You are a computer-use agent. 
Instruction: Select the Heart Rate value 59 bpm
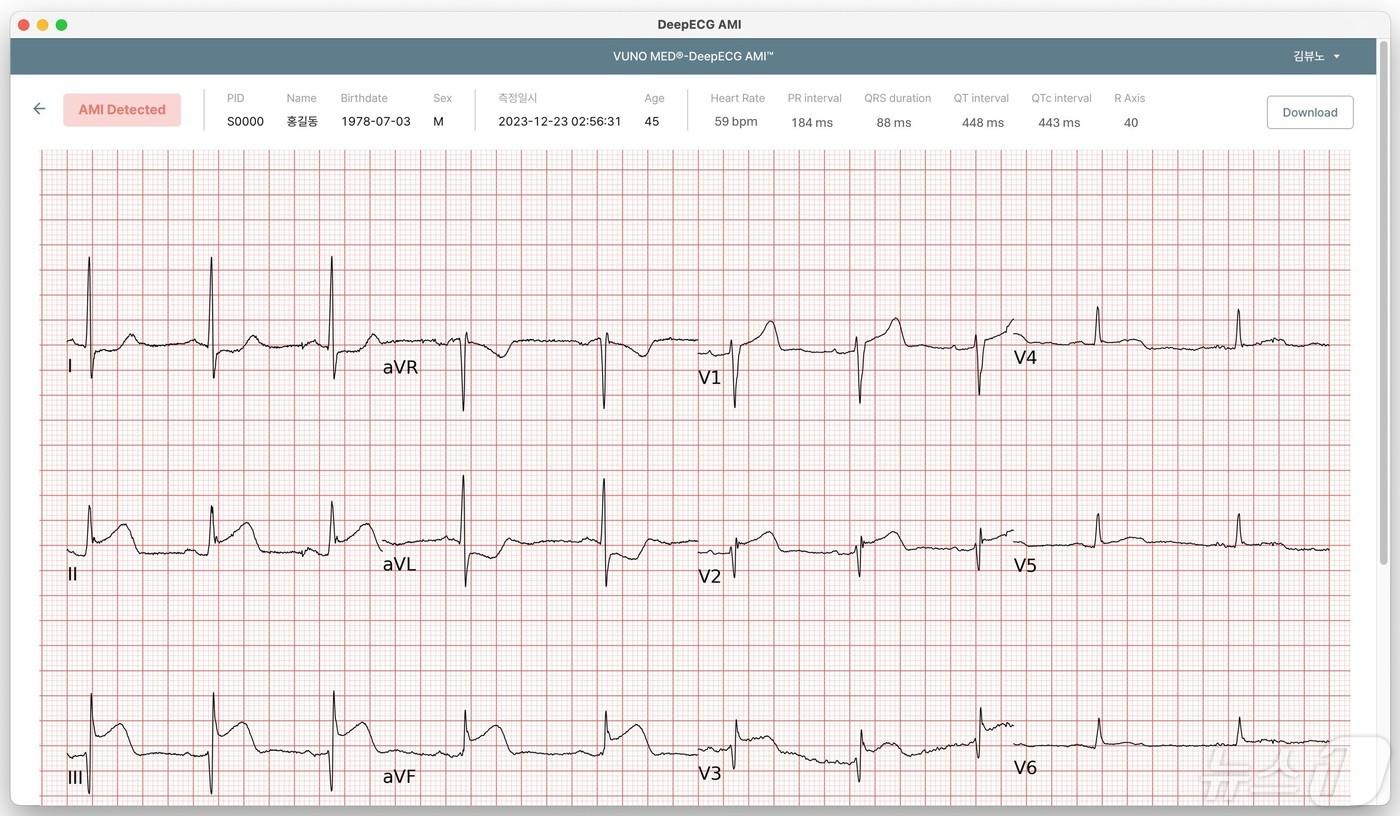click(x=735, y=122)
